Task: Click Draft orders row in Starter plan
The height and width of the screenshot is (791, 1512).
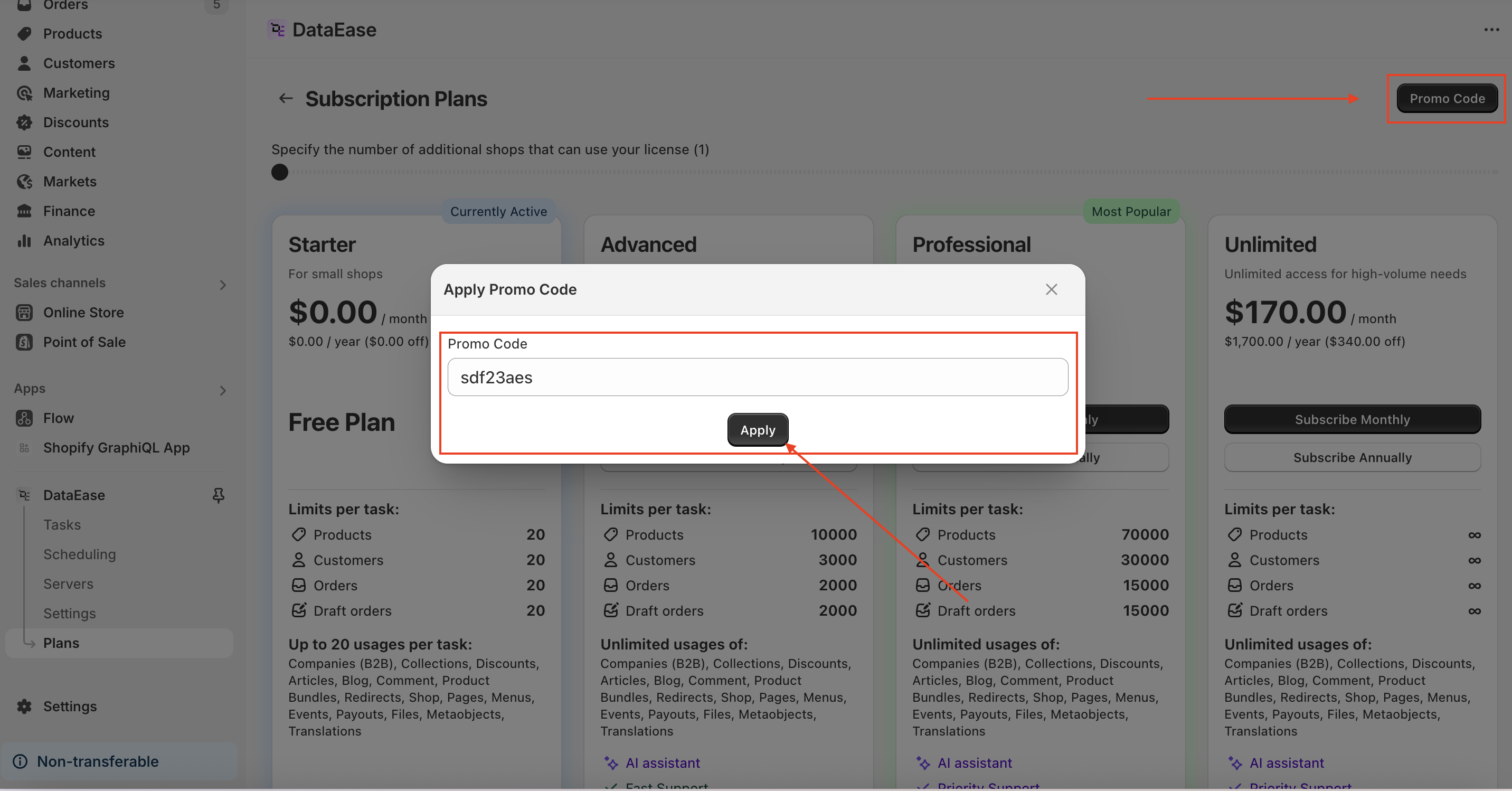Action: [417, 611]
